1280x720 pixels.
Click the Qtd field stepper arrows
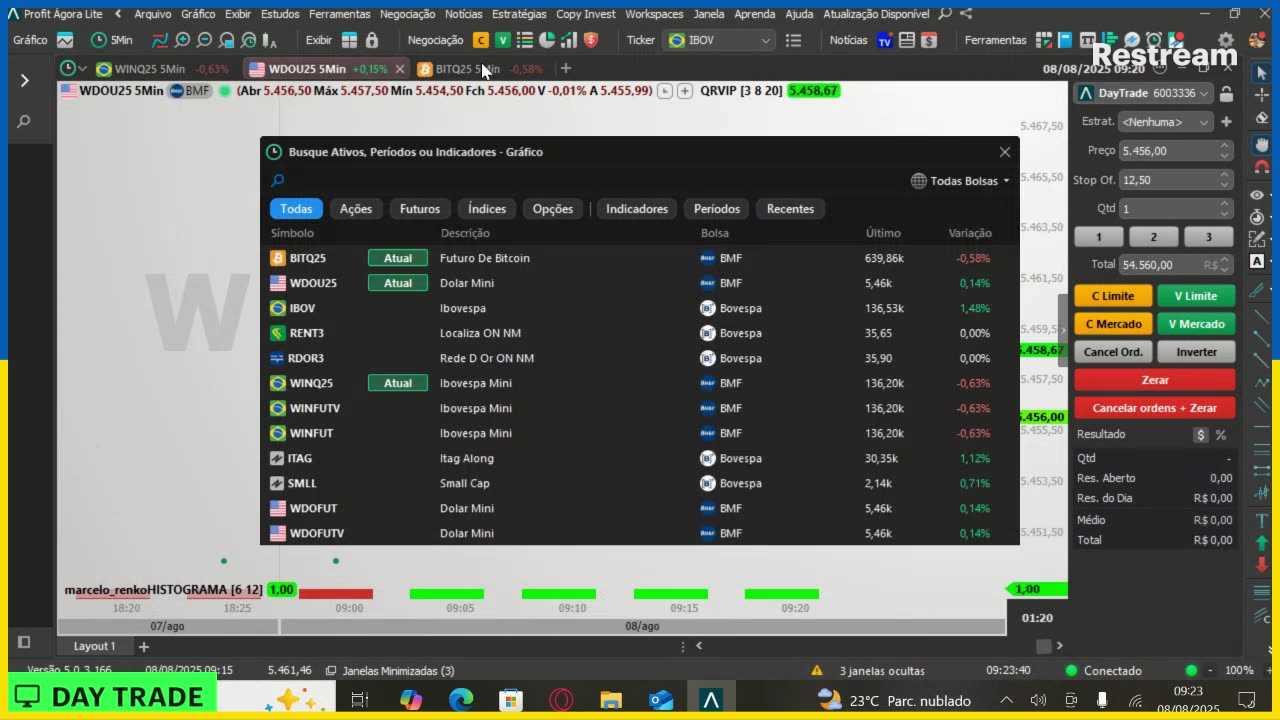point(1225,209)
